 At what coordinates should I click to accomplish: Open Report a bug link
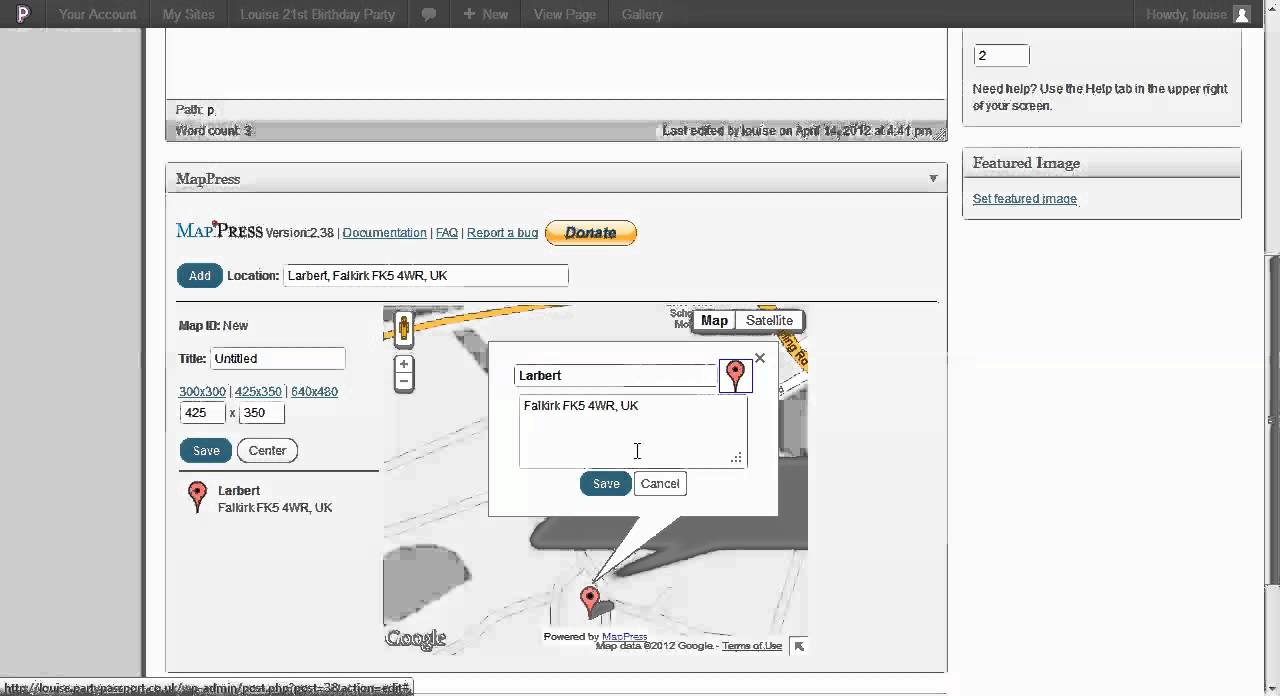(x=502, y=233)
